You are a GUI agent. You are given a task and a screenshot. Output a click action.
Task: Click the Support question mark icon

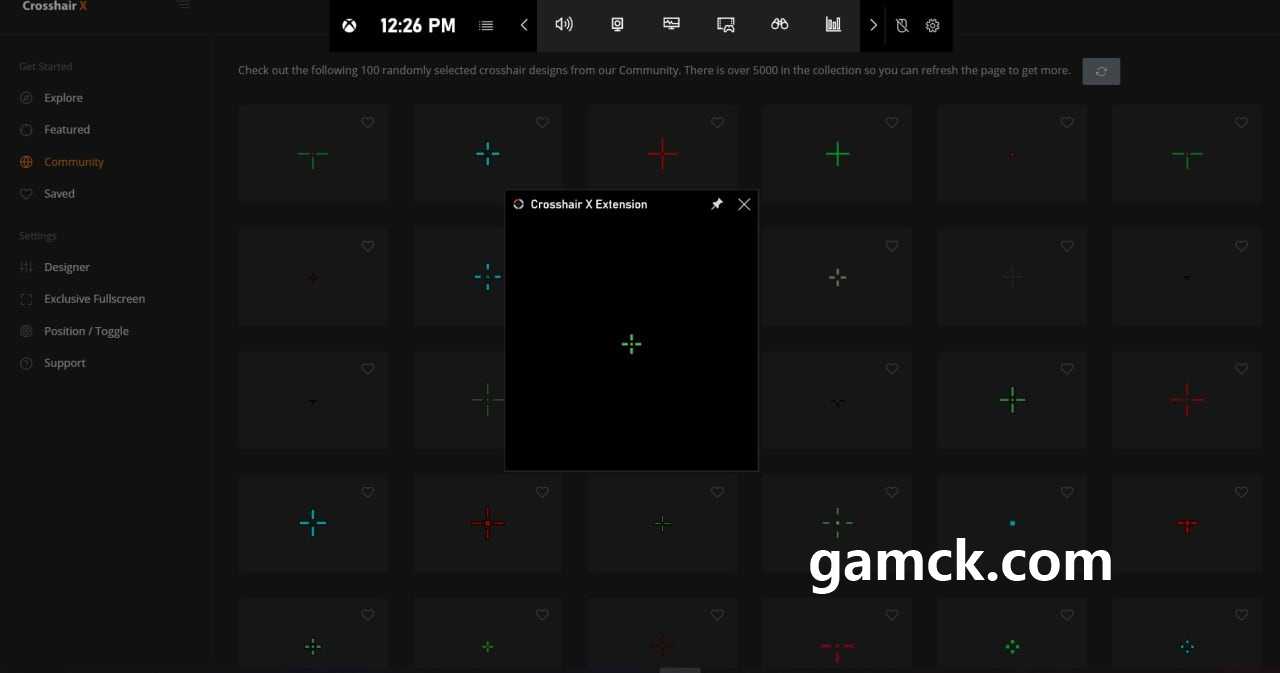click(26, 363)
